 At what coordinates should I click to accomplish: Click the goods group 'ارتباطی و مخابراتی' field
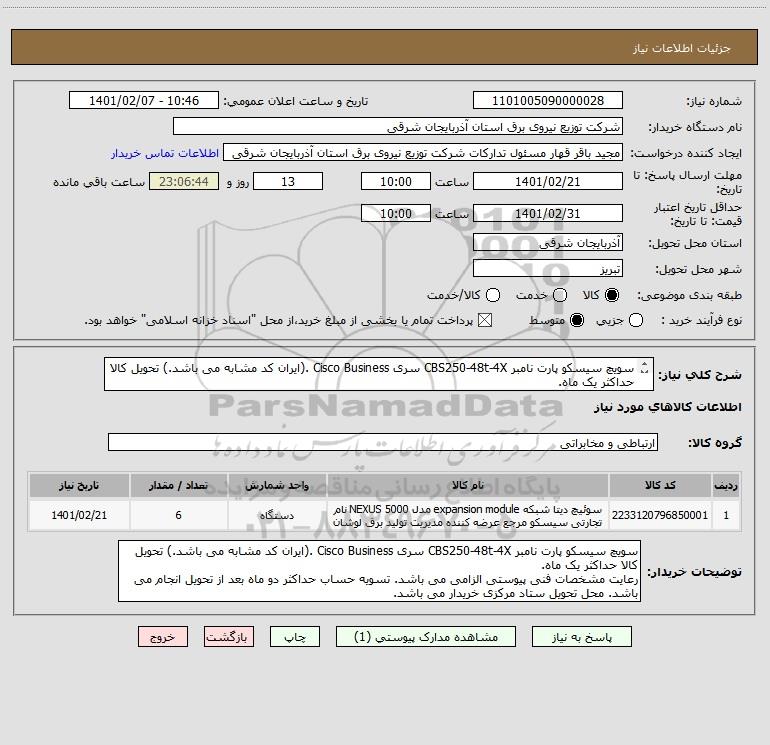pos(383,442)
